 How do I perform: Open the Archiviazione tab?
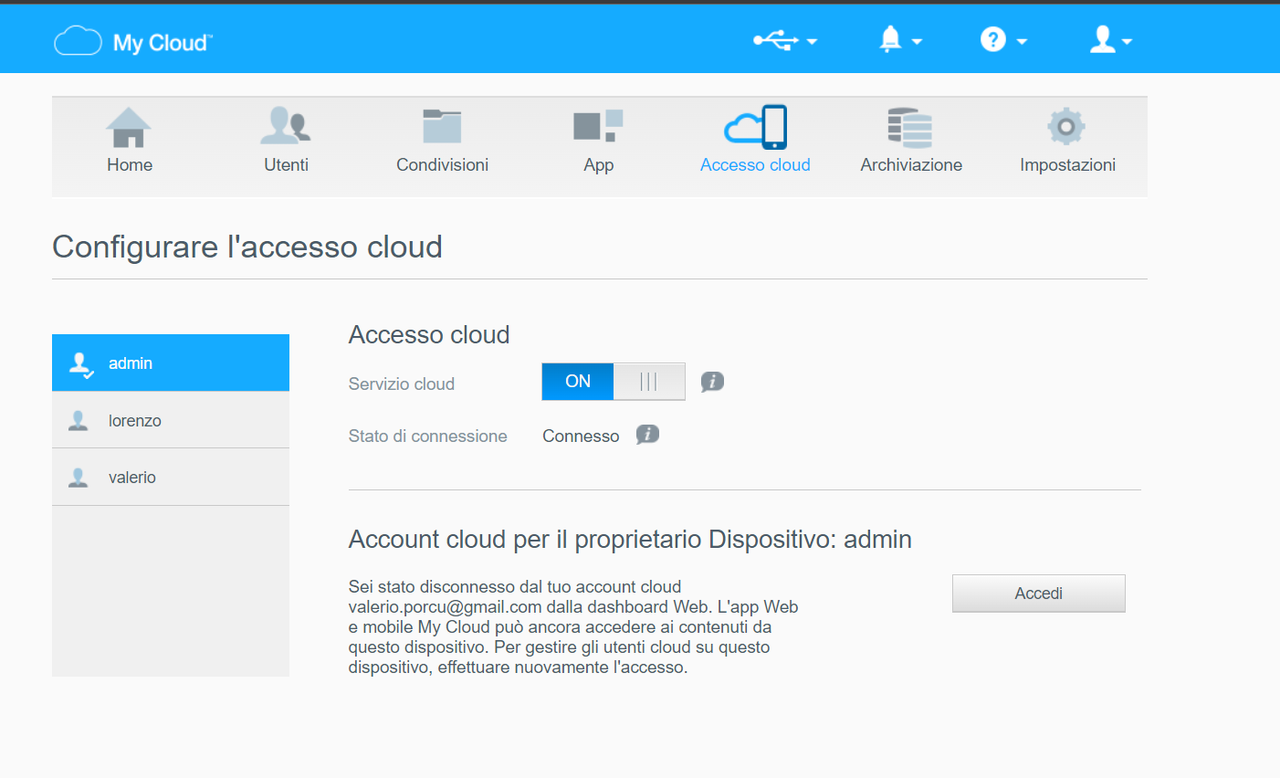(911, 141)
